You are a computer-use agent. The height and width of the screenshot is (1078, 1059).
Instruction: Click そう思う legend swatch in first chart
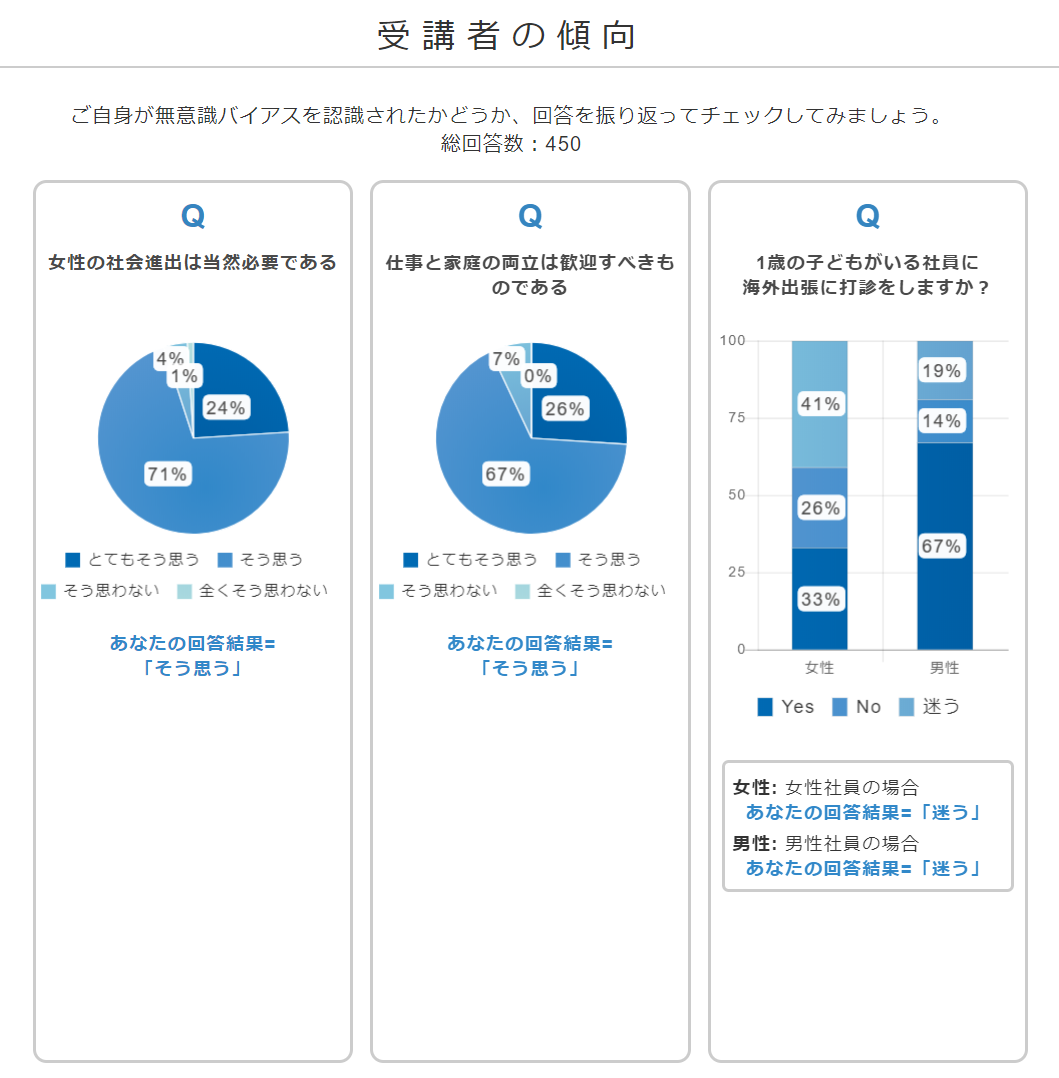pyautogui.click(x=225, y=560)
